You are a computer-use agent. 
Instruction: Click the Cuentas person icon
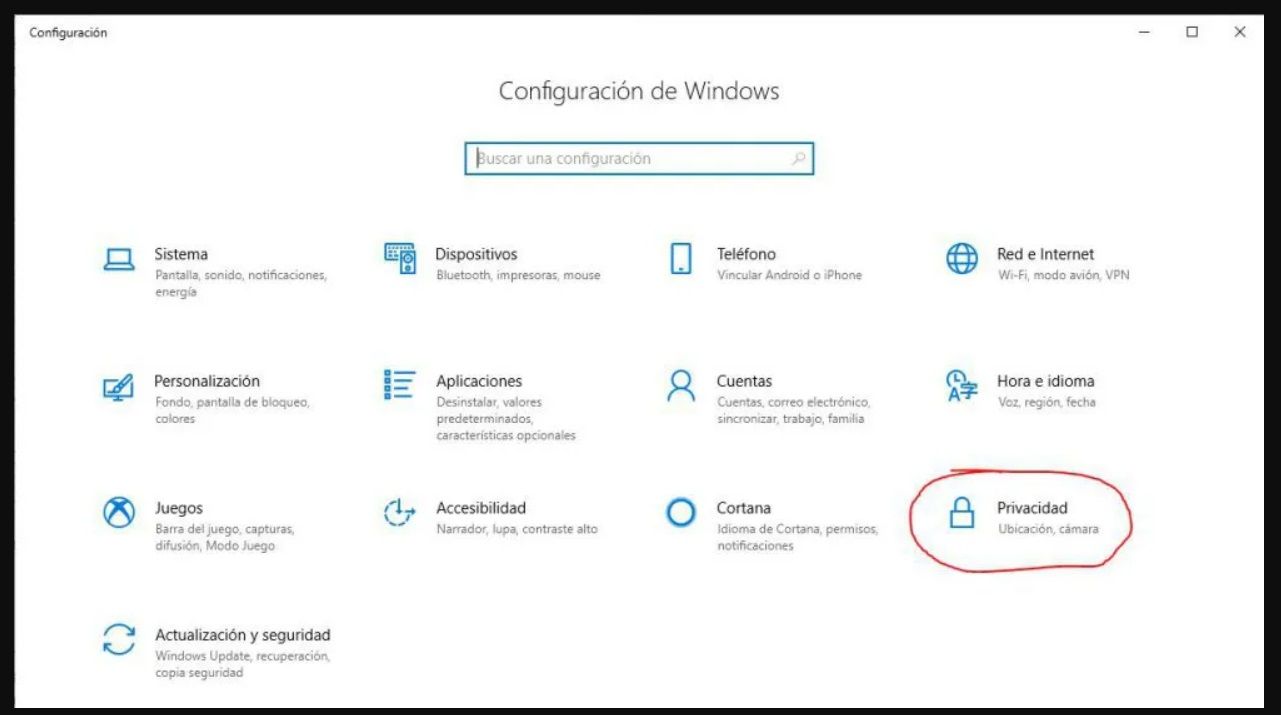pos(681,385)
